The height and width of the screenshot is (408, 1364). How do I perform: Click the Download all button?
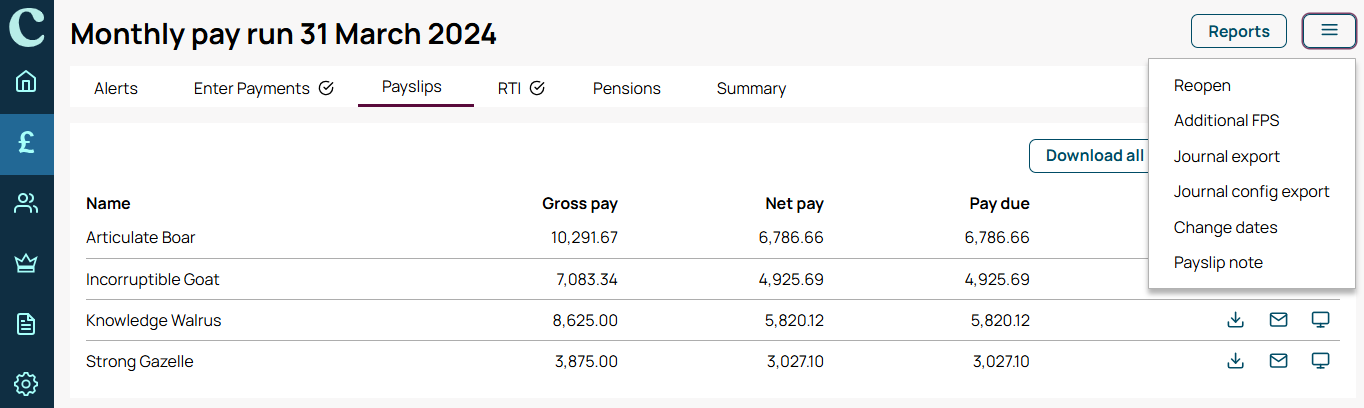[x=1090, y=155]
